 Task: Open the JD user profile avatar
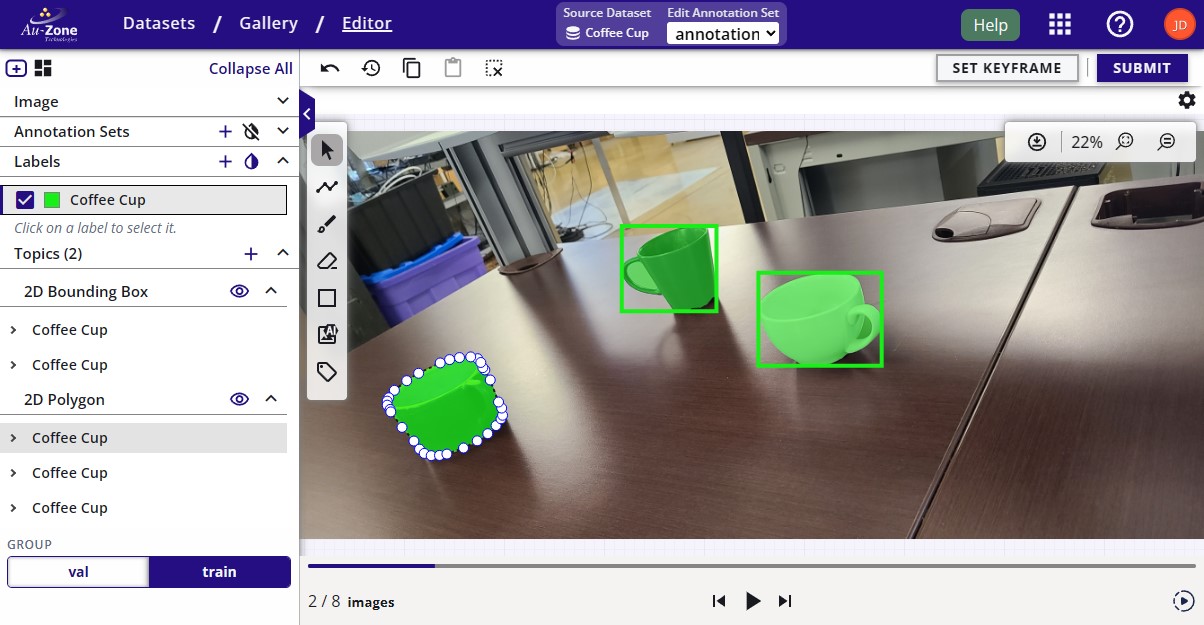(1178, 25)
